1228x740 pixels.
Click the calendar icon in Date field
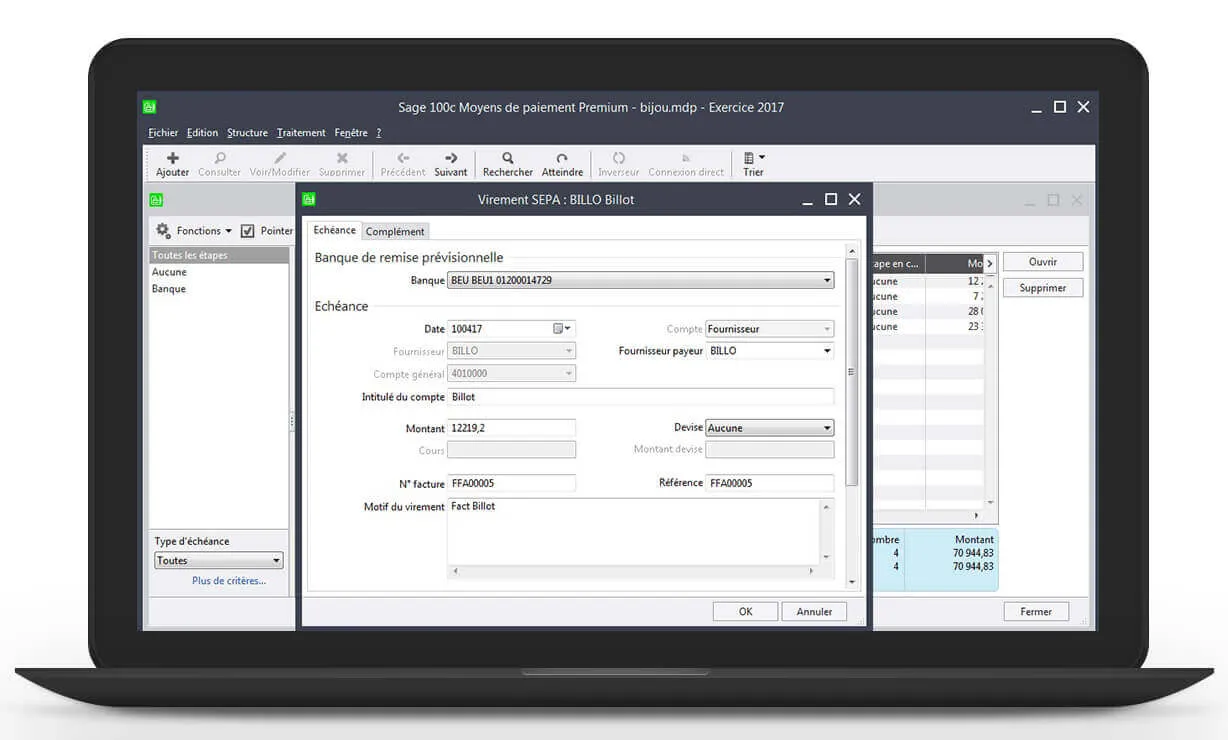(x=559, y=329)
